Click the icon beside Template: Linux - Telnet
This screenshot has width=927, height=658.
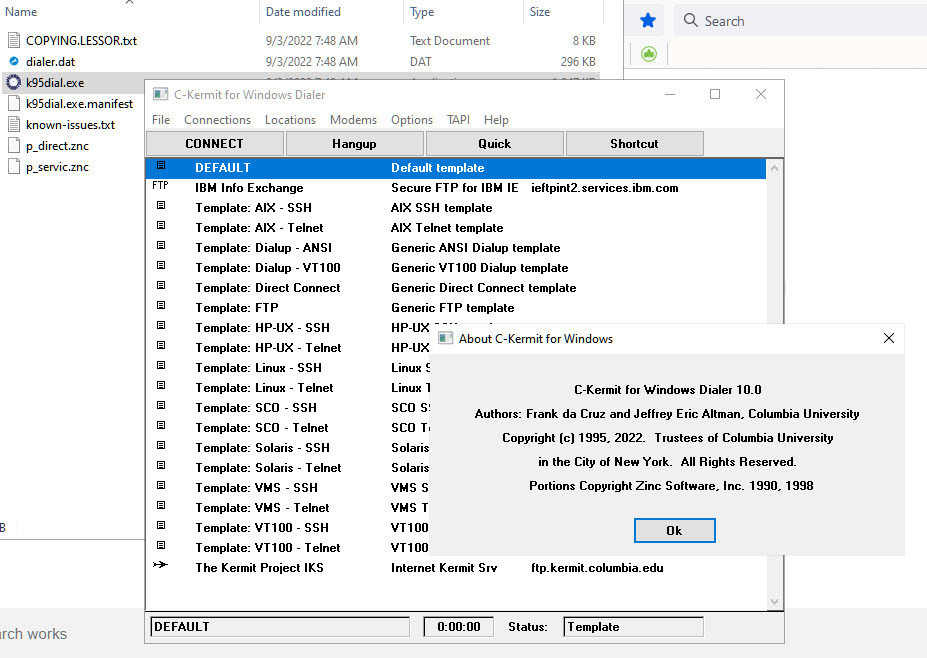coord(161,385)
